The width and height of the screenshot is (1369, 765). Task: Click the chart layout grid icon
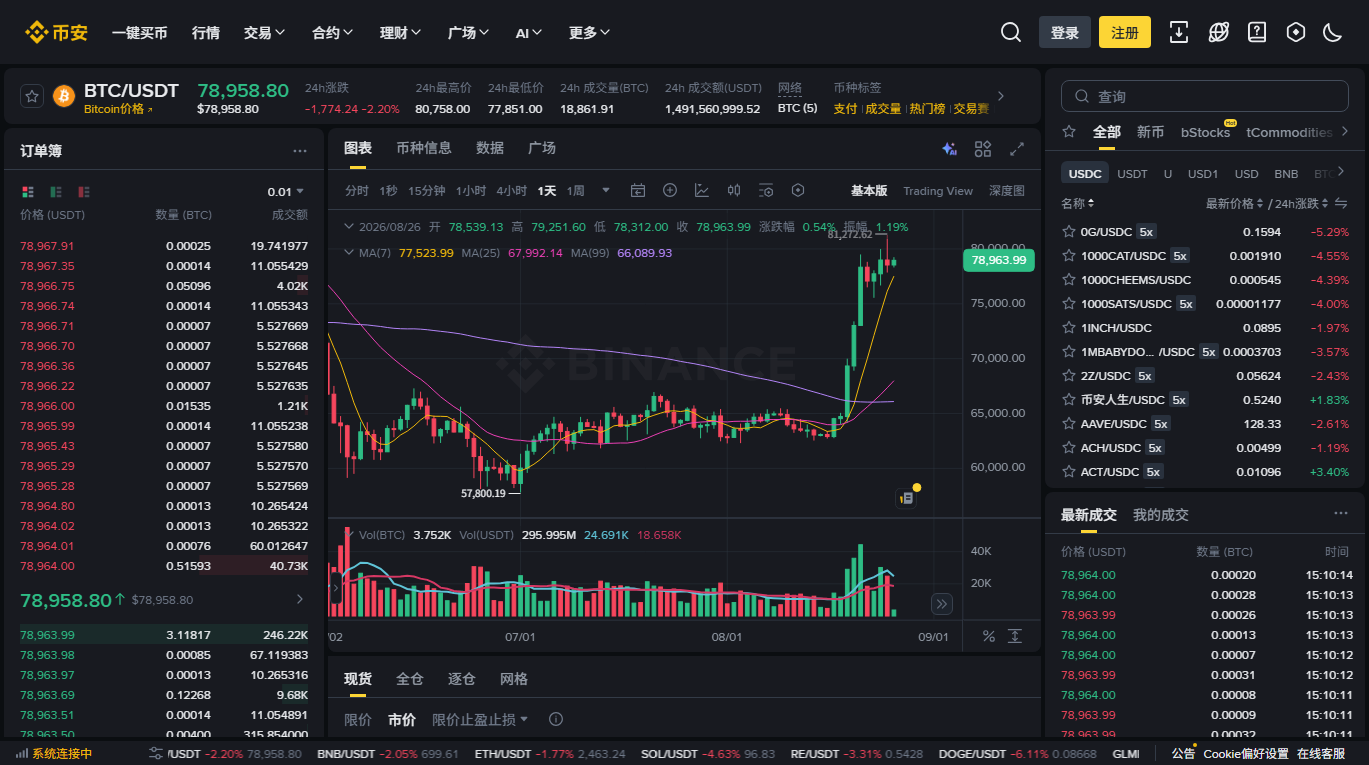pyautogui.click(x=983, y=149)
